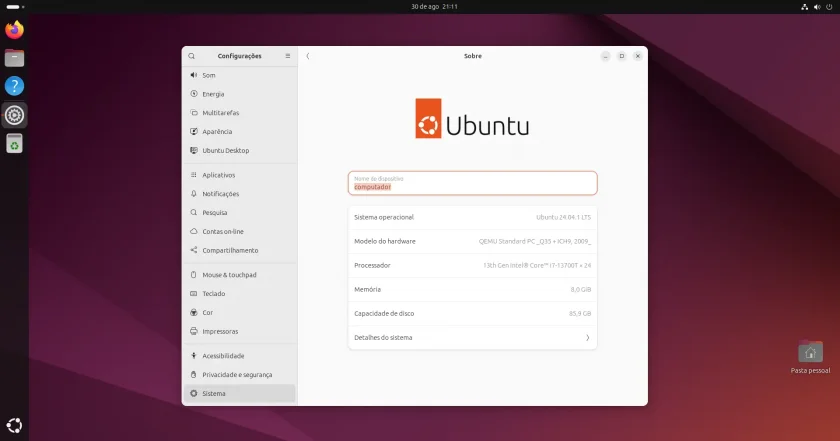Screen dimensions: 840x441
Task: Open Aplicativos settings page
Action: [x=239, y=175]
